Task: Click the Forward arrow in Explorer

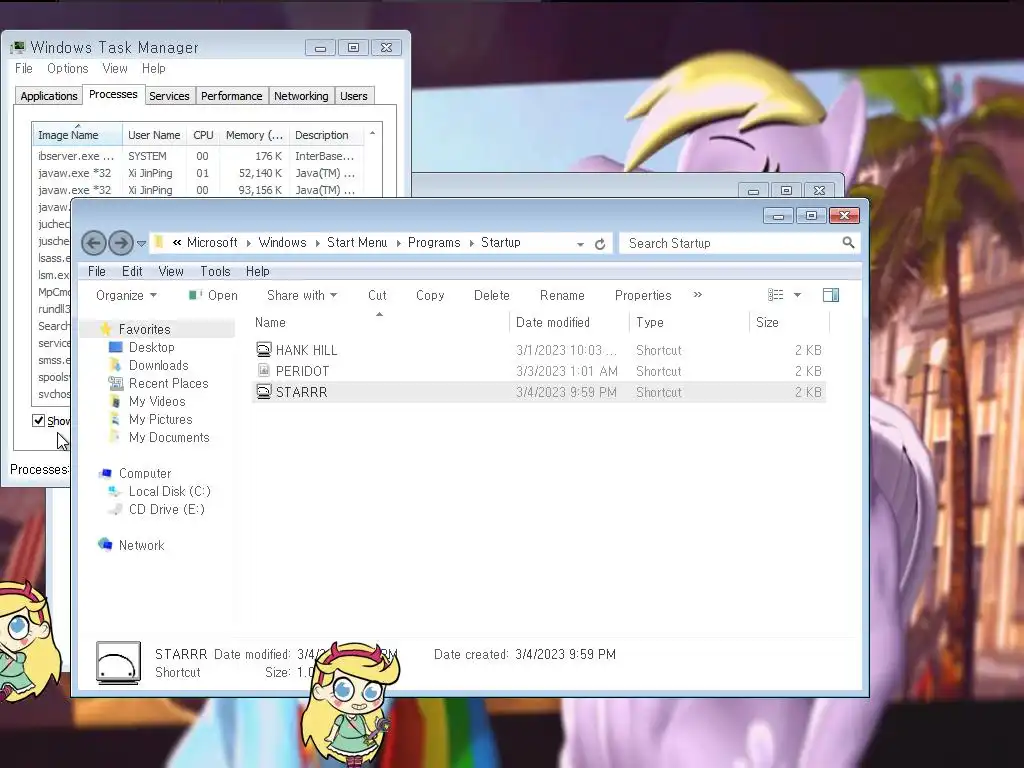Action: (121, 243)
